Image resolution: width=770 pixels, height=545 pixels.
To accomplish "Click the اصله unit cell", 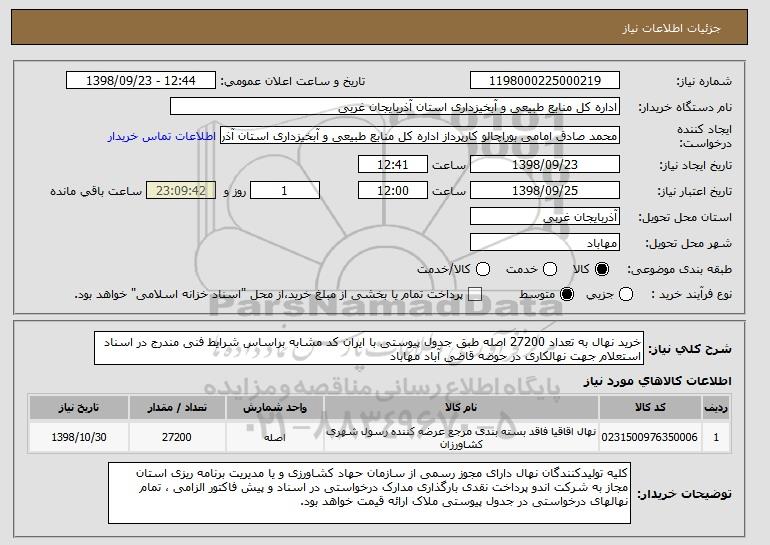I will [275, 437].
